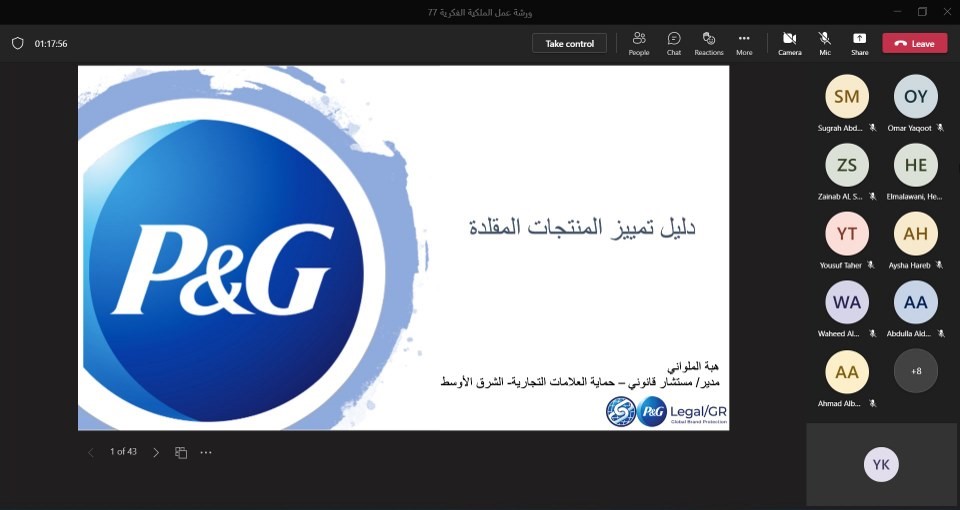Click the meeting timer 01:17:56
Screen dimensions: 960x510
[51, 43]
